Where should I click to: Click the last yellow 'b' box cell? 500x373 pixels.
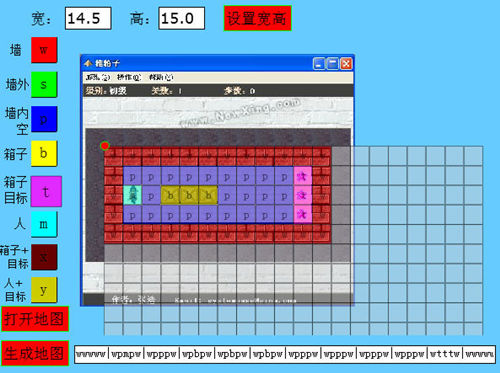click(208, 195)
